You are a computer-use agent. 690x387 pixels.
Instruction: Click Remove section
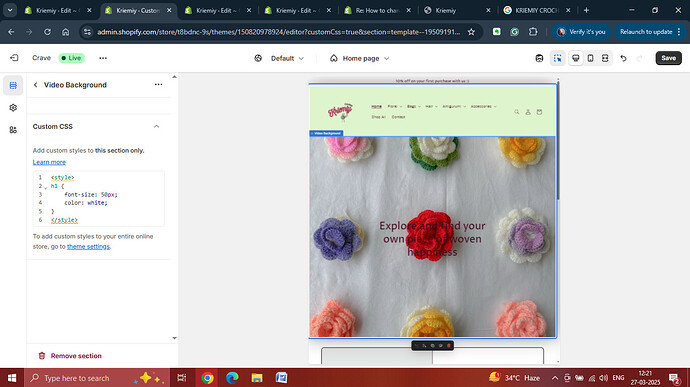(x=70, y=356)
